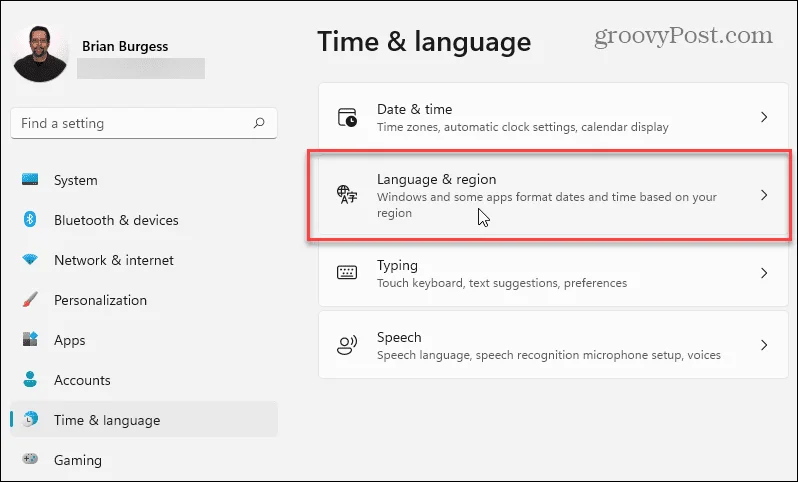Image resolution: width=798 pixels, height=482 pixels.
Task: Click the Brian Burgess account name
Action: click(125, 46)
